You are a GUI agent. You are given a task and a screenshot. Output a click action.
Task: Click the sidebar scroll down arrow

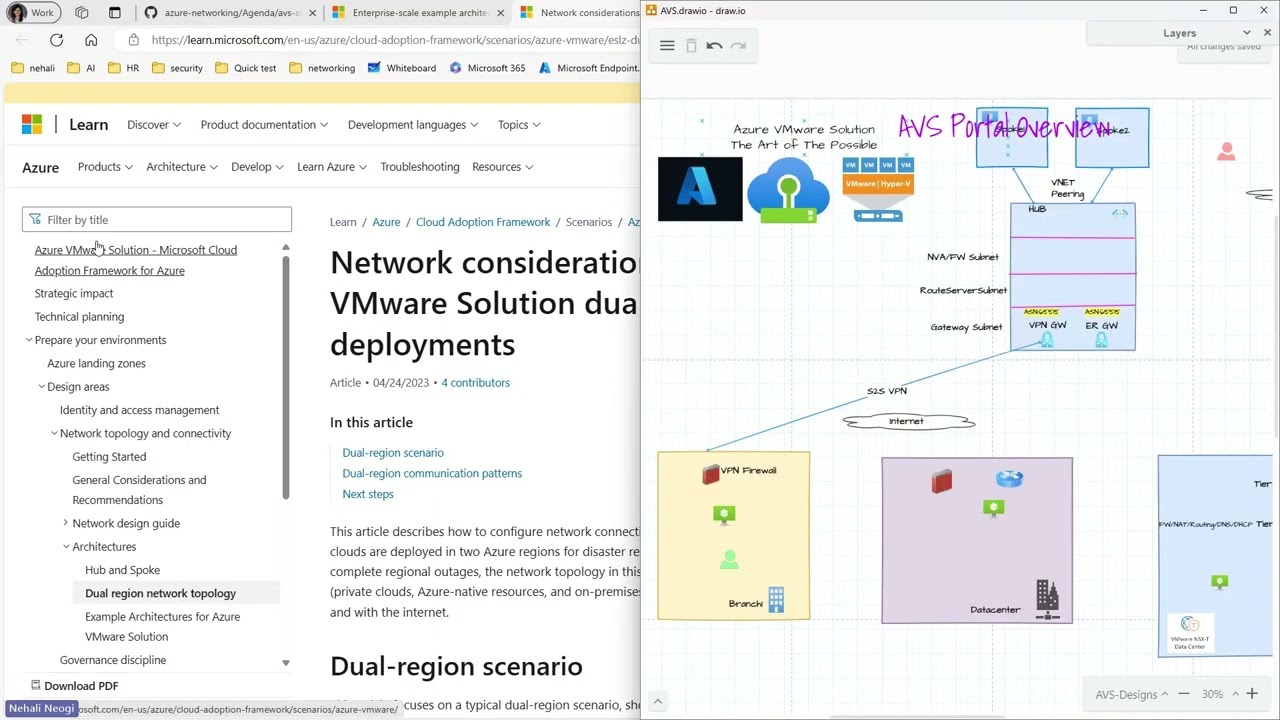tap(285, 663)
